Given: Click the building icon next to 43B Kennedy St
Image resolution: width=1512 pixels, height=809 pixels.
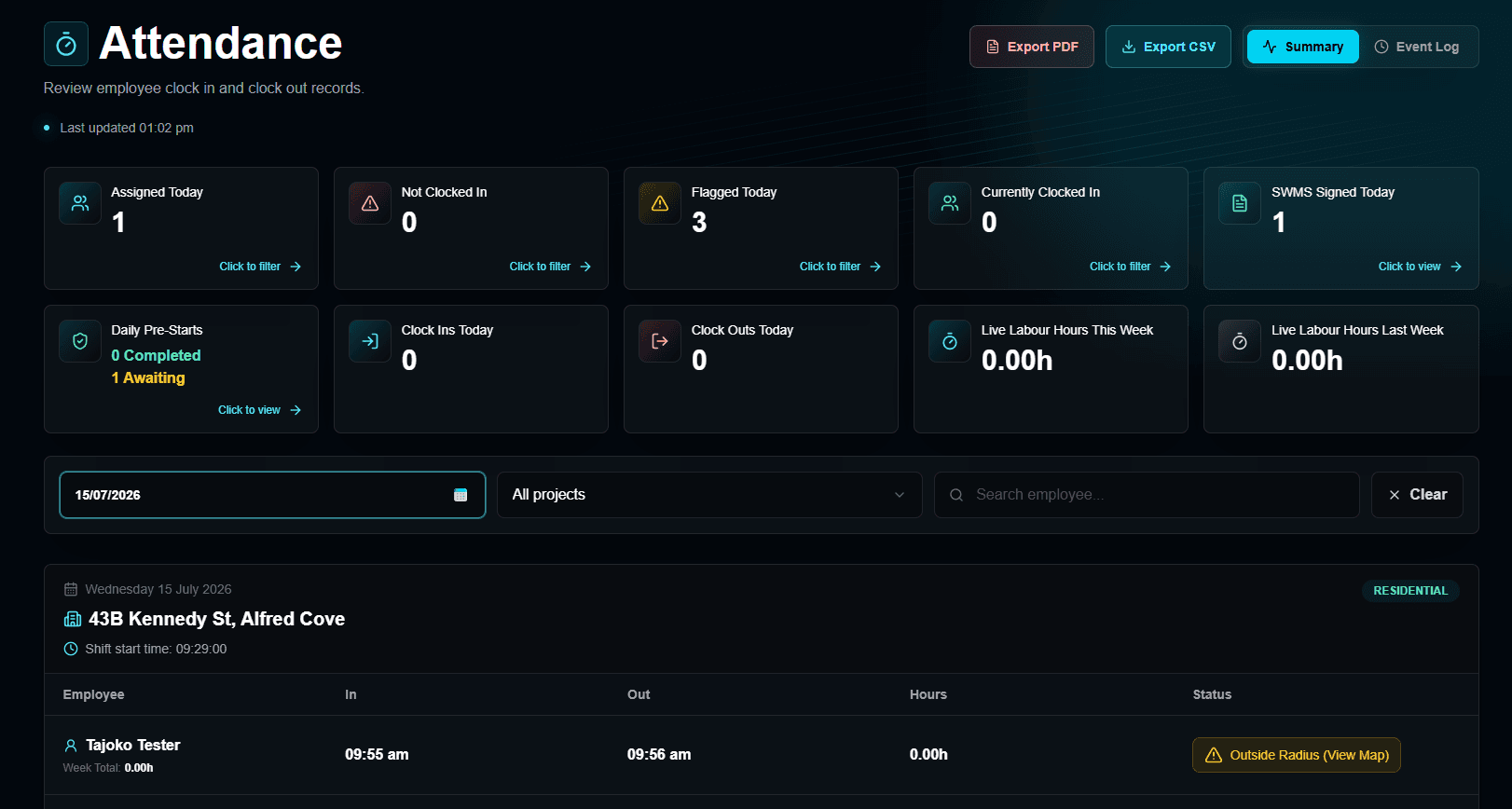Looking at the screenshot, I should coord(73,619).
